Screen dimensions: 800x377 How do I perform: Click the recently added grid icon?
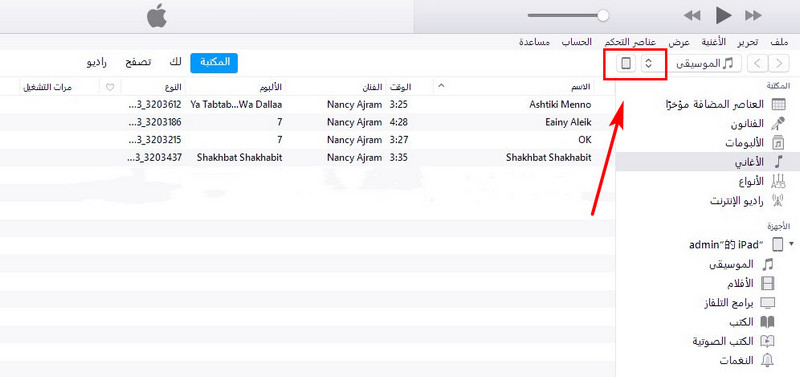click(x=779, y=105)
